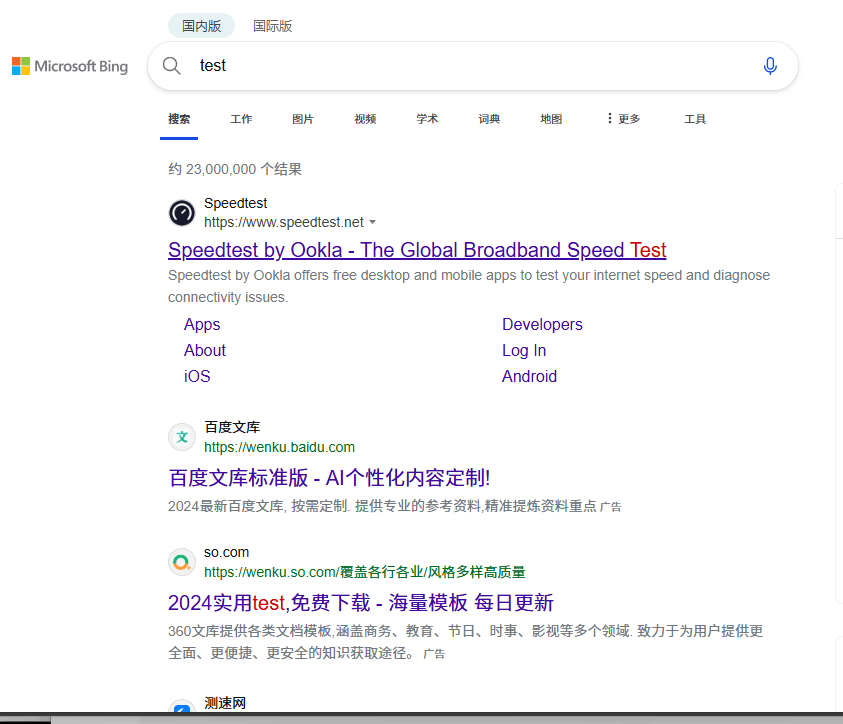
Task: Open the Log In sitelink
Action: 524,350
